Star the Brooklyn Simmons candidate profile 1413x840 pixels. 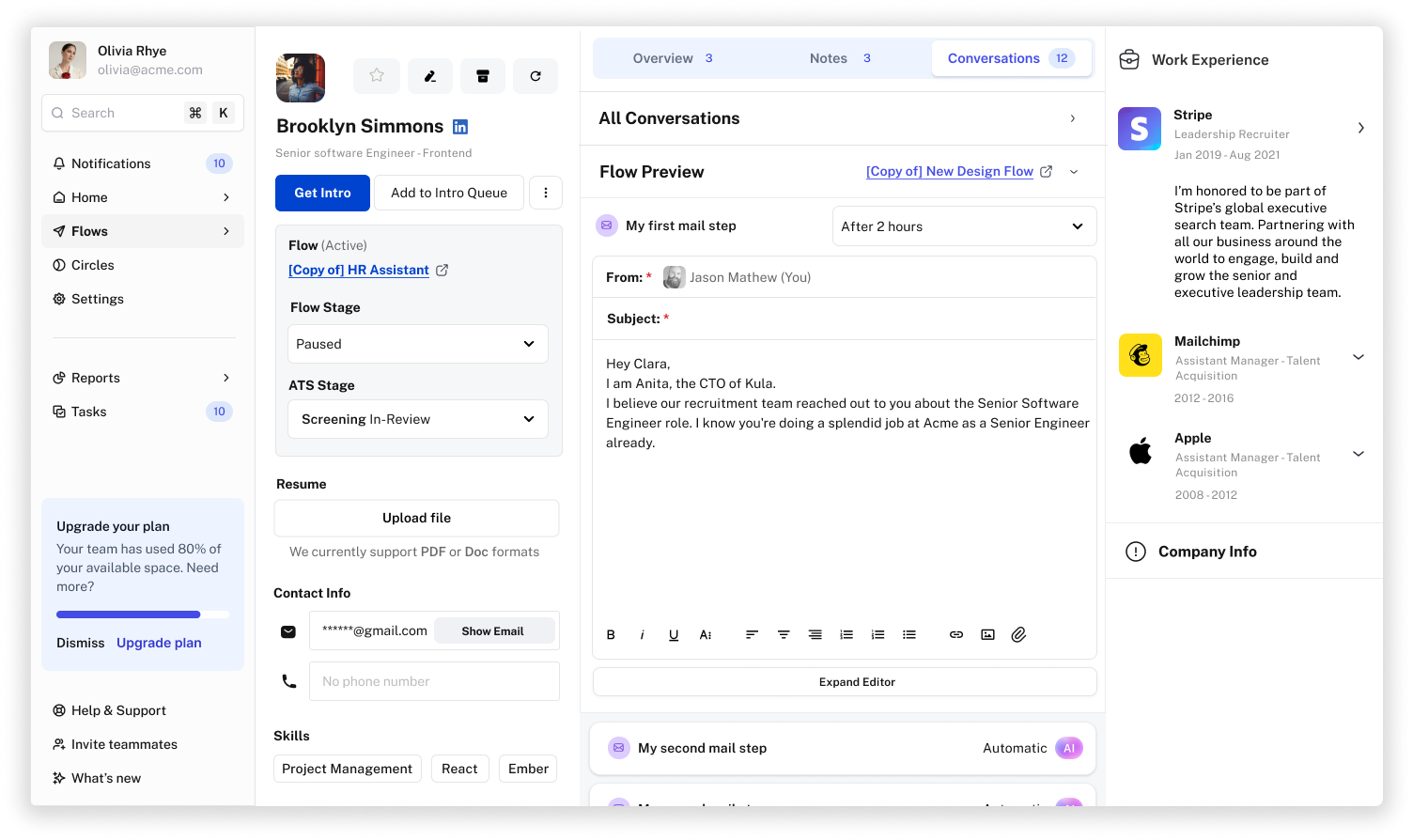pos(377,76)
